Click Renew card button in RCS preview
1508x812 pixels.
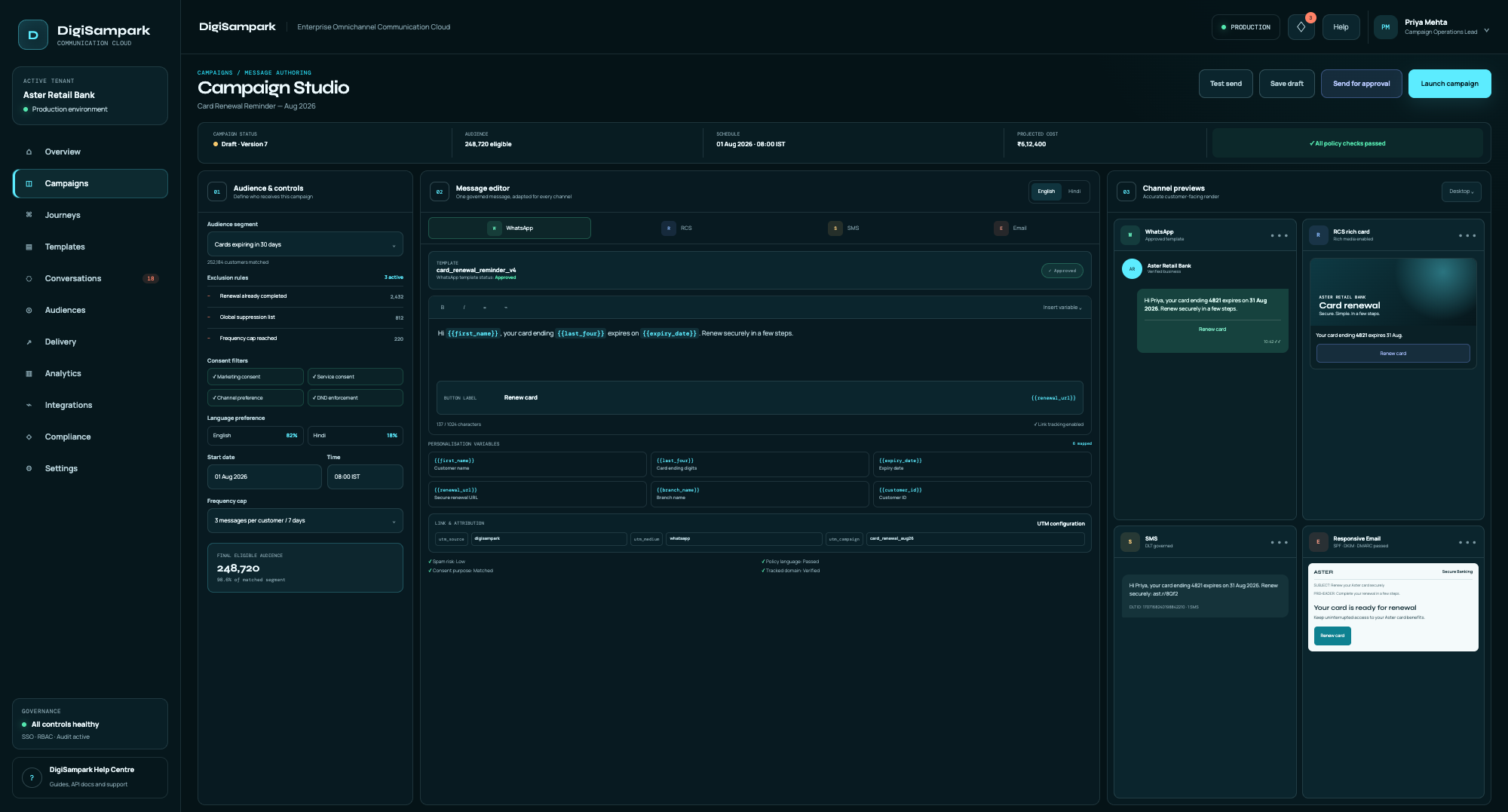(x=1393, y=354)
